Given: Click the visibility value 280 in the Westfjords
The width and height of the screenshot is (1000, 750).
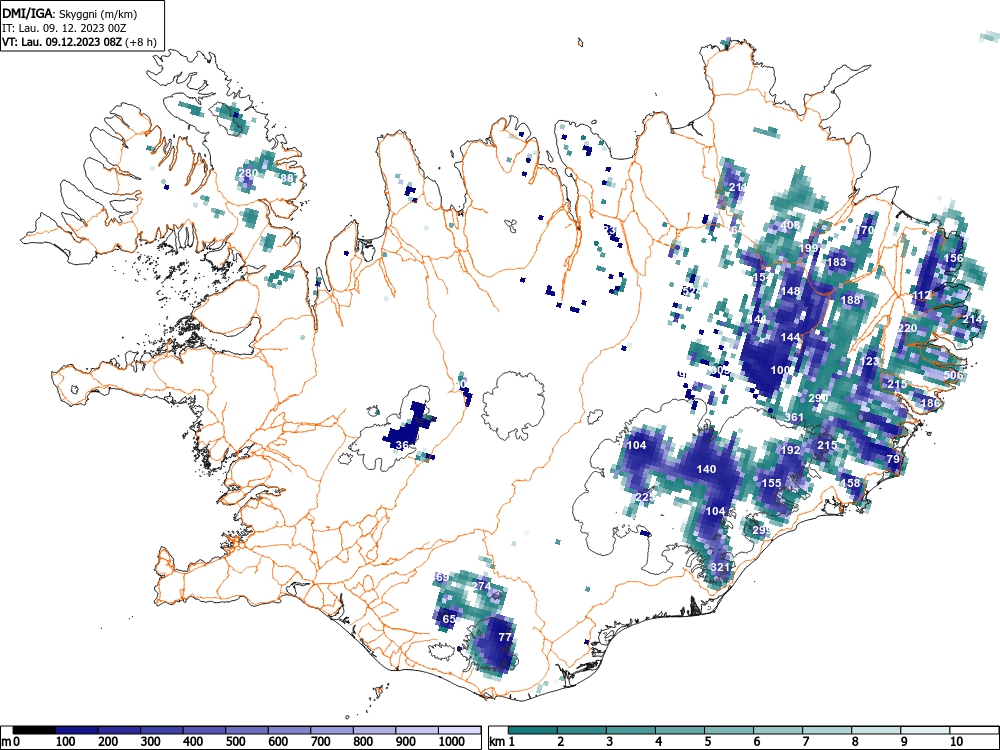Looking at the screenshot, I should click(247, 173).
